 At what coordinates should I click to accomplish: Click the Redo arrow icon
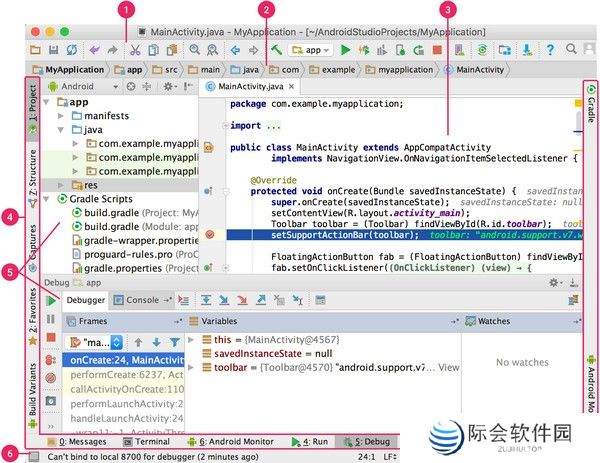tap(112, 50)
